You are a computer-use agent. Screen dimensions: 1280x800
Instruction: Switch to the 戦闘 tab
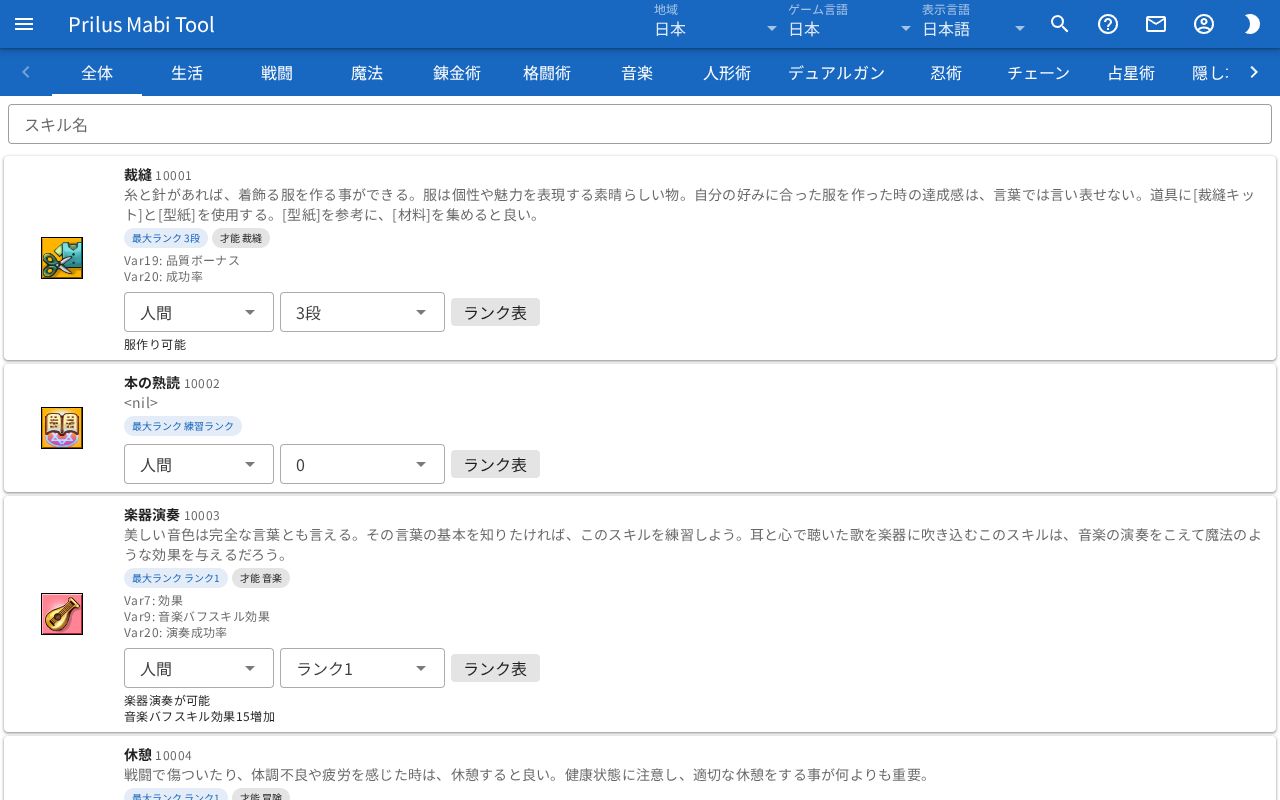point(277,72)
